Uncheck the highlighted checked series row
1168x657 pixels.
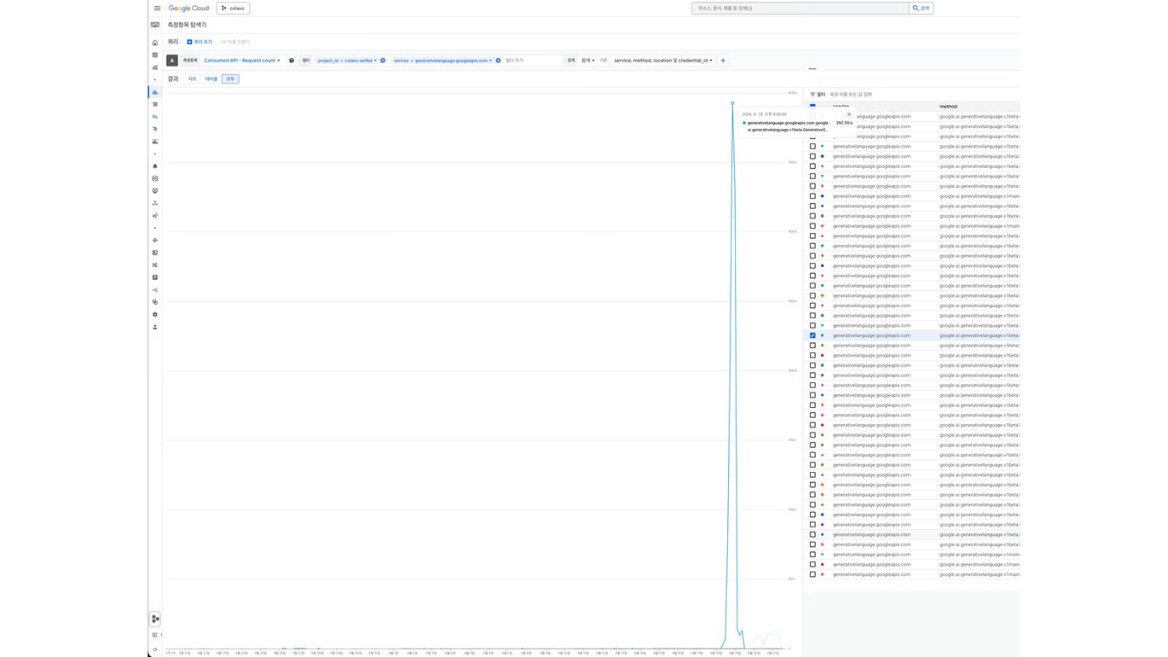pos(813,335)
